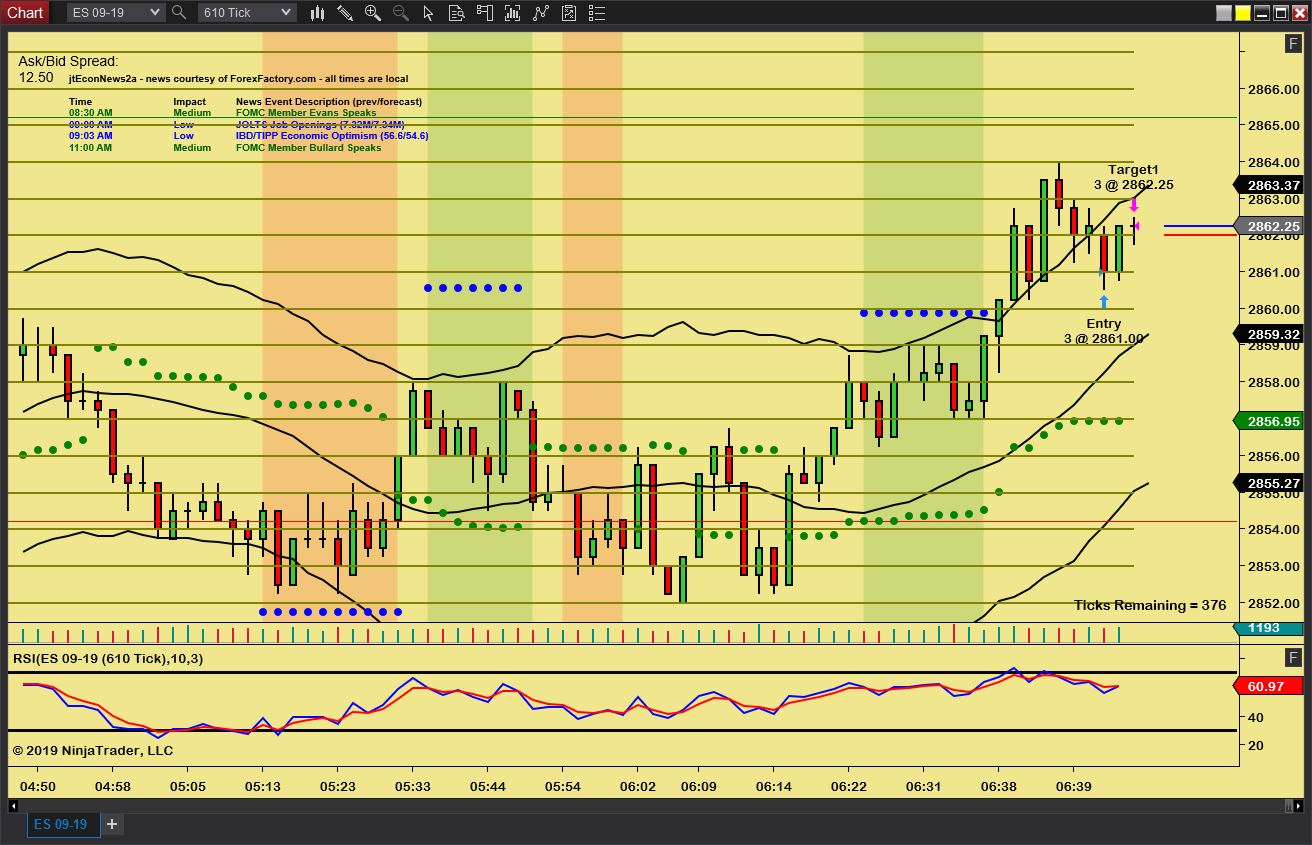Click the blue entry arrow marker

pos(1104,301)
